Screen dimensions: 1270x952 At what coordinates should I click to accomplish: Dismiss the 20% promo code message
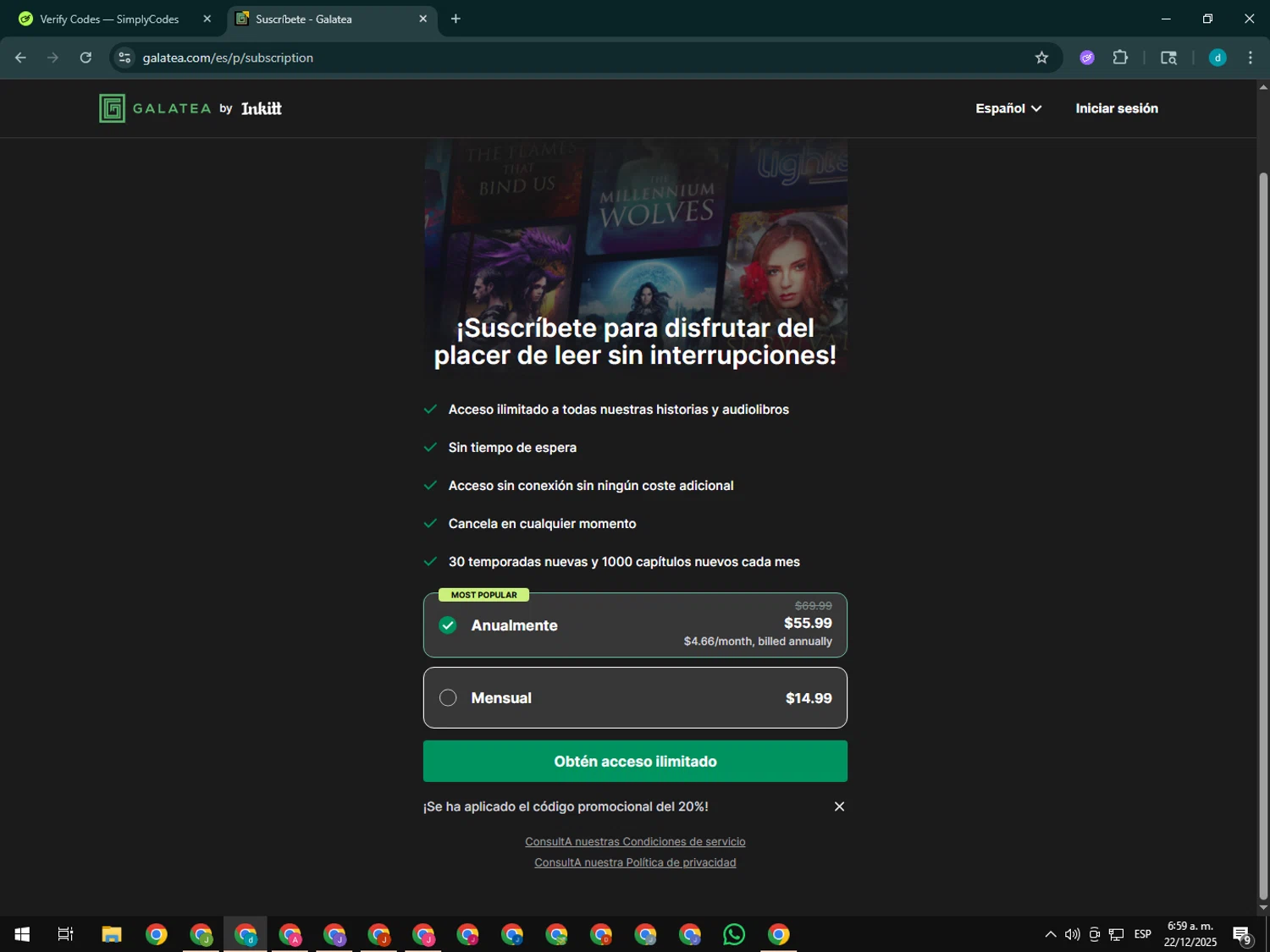839,806
